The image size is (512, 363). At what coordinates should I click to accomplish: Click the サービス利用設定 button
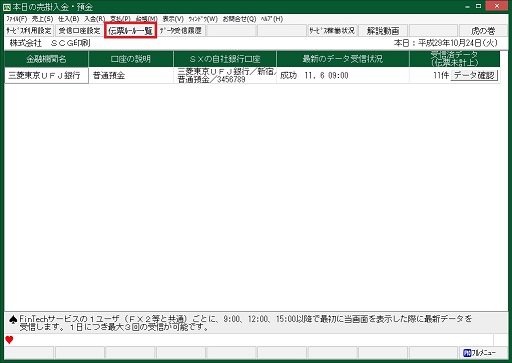[x=29, y=31]
